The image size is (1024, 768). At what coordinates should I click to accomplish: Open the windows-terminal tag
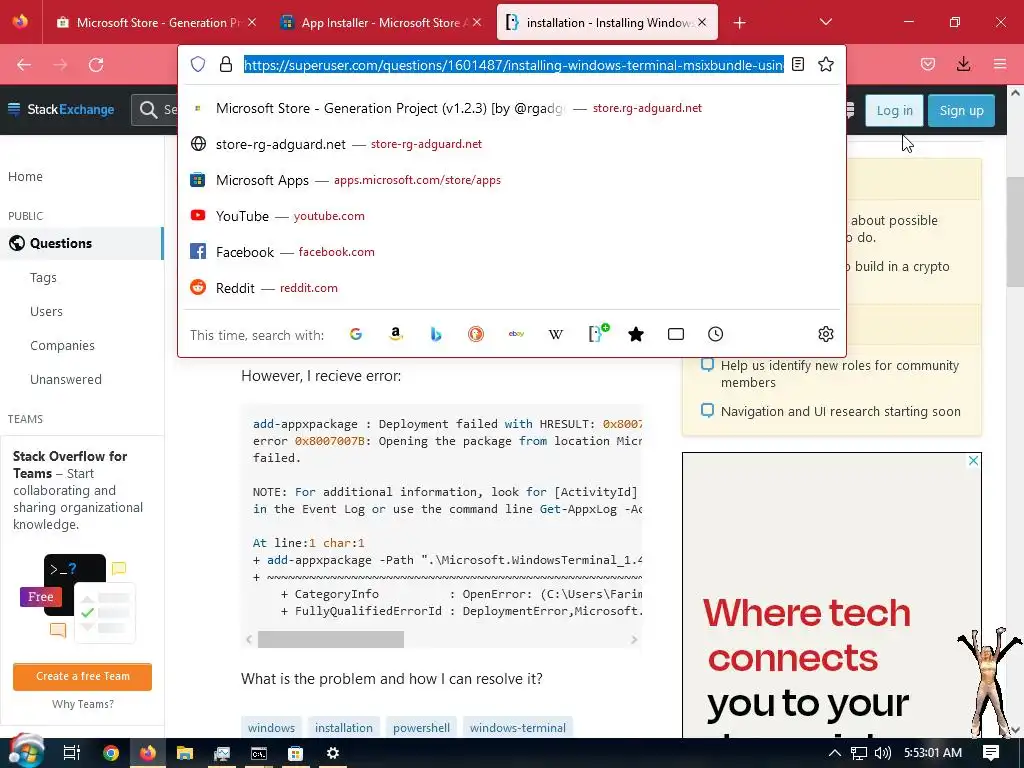click(x=518, y=728)
